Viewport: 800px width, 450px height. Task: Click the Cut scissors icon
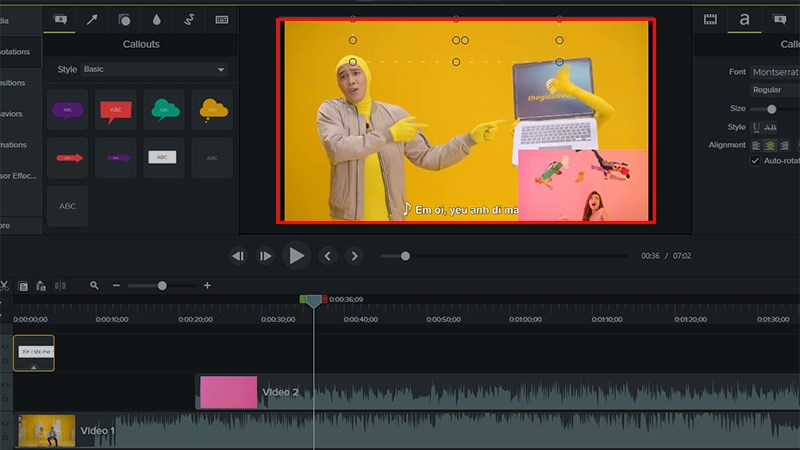click(4, 286)
